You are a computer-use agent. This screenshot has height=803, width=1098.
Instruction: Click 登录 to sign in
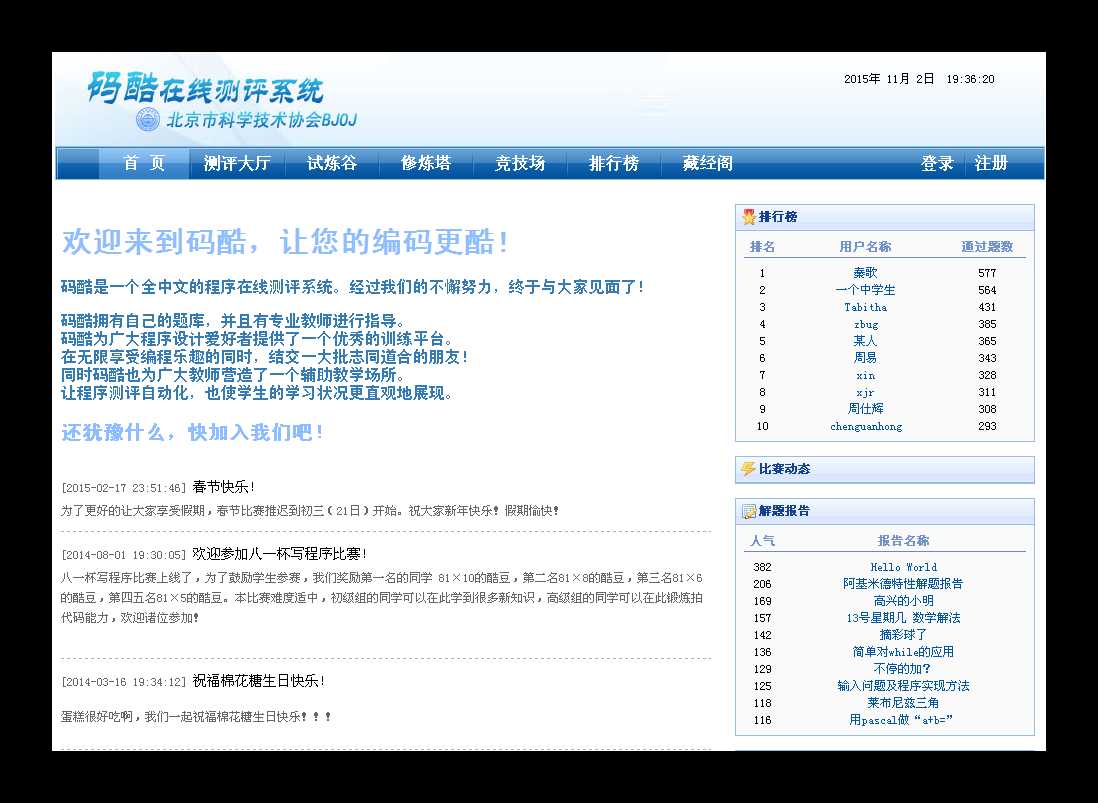937,163
